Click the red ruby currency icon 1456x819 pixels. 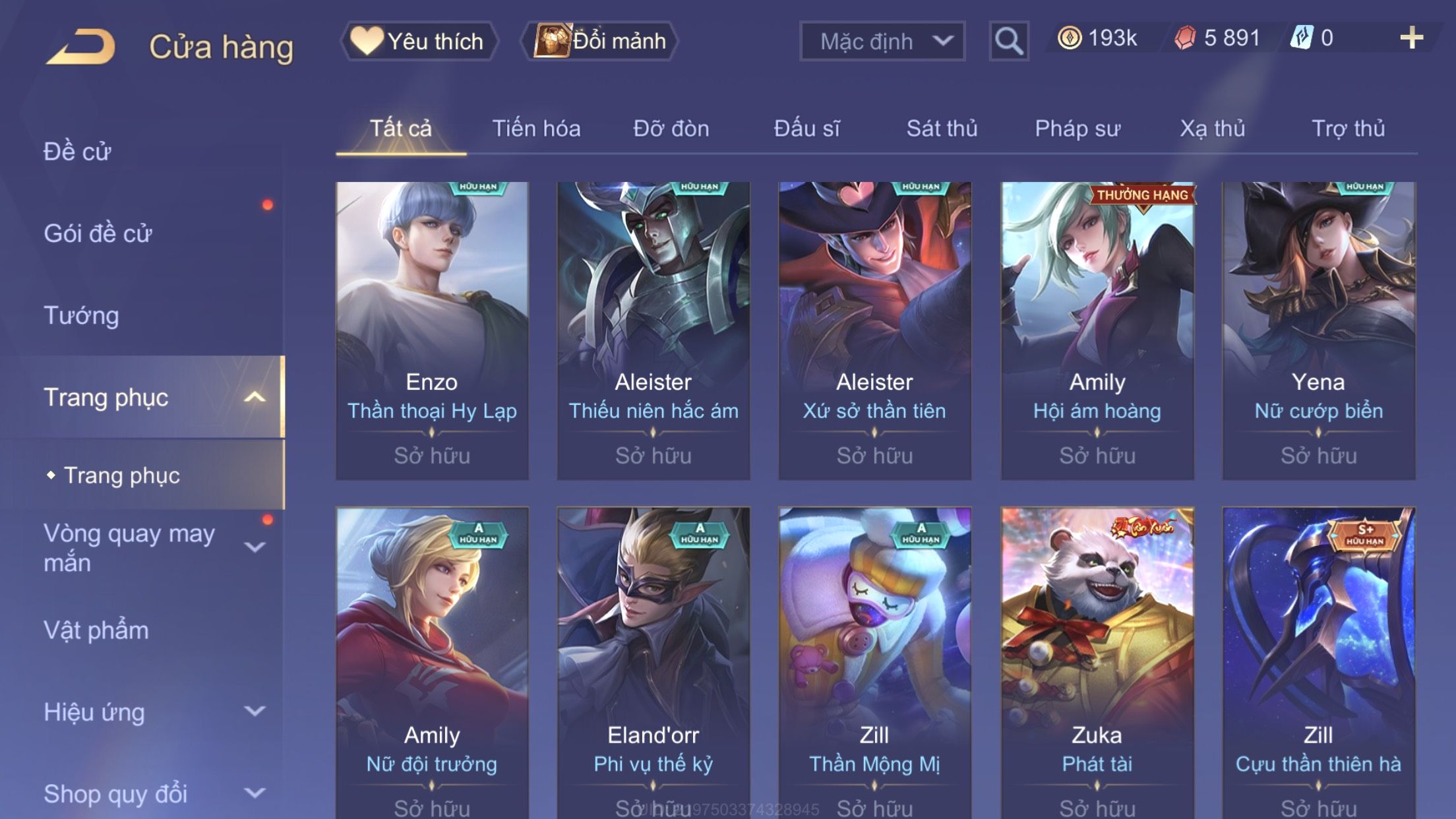pos(1185,38)
